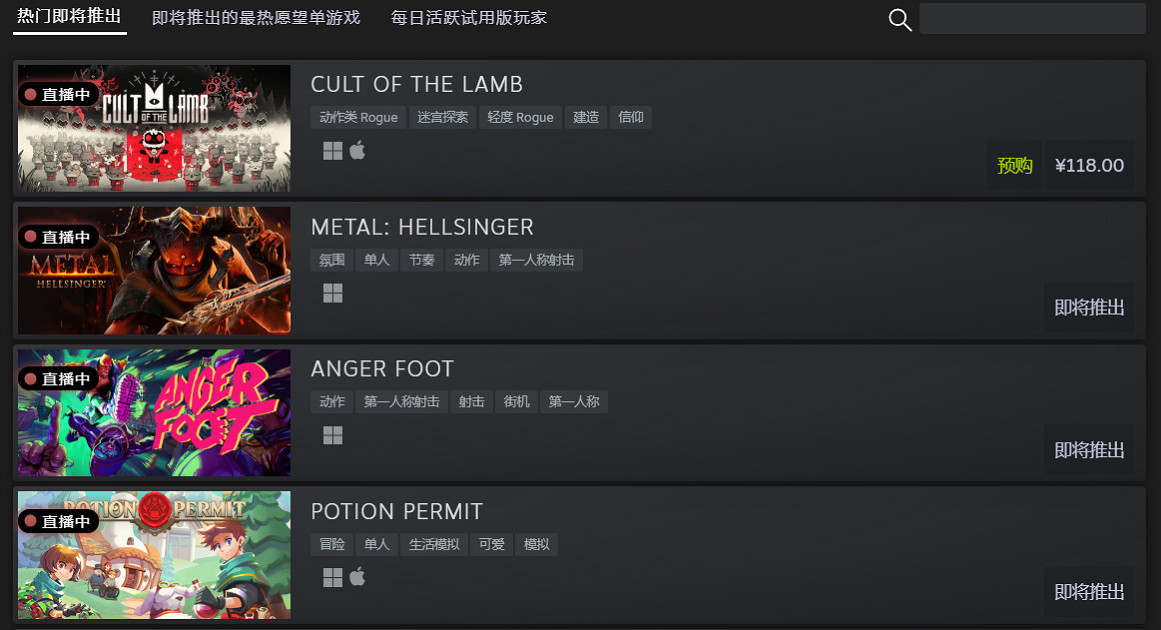This screenshot has height=630, width=1161.
Task: Click the Apple icon under Cult of the Lamb
Action: [358, 151]
